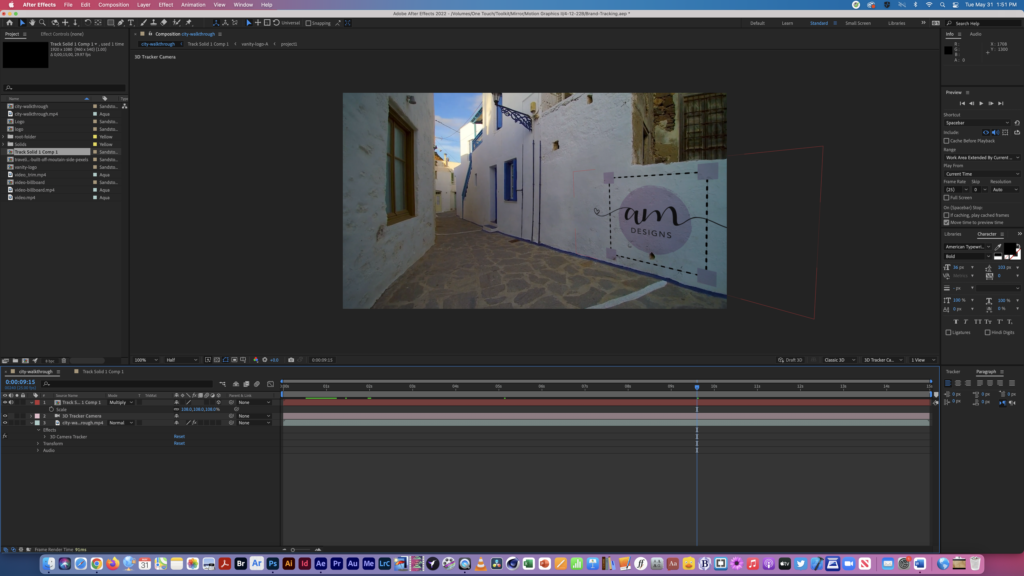Image resolution: width=1024 pixels, height=576 pixels.
Task: Open the American Typewriter font family dropdown
Action: point(967,247)
